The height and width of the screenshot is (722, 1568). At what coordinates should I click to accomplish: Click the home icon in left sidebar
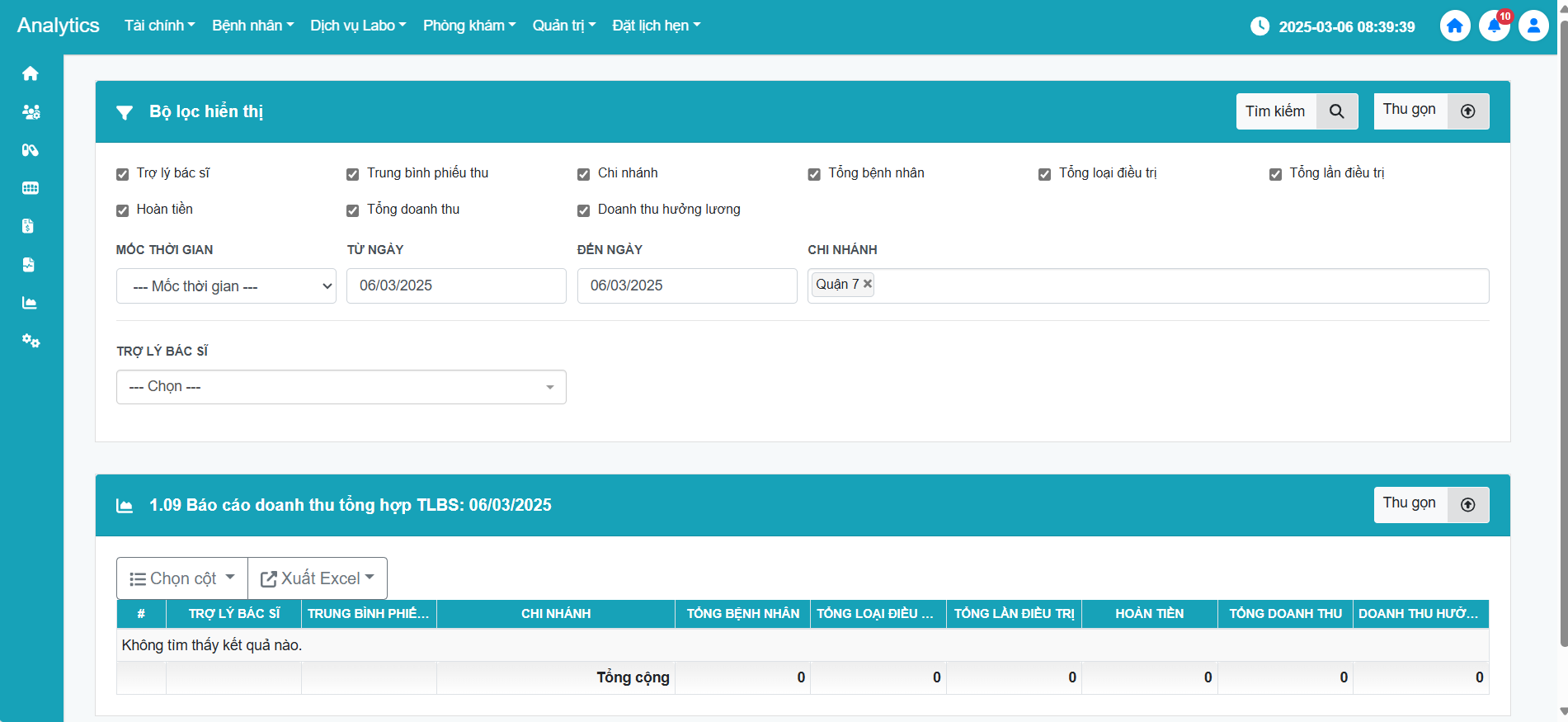click(x=31, y=73)
